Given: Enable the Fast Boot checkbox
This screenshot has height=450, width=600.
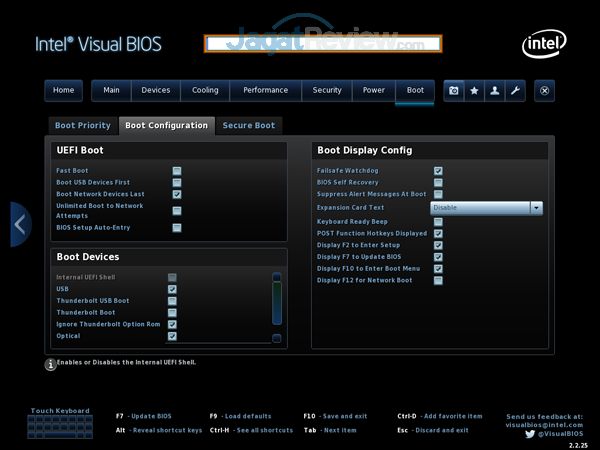Looking at the screenshot, I should pos(176,171).
